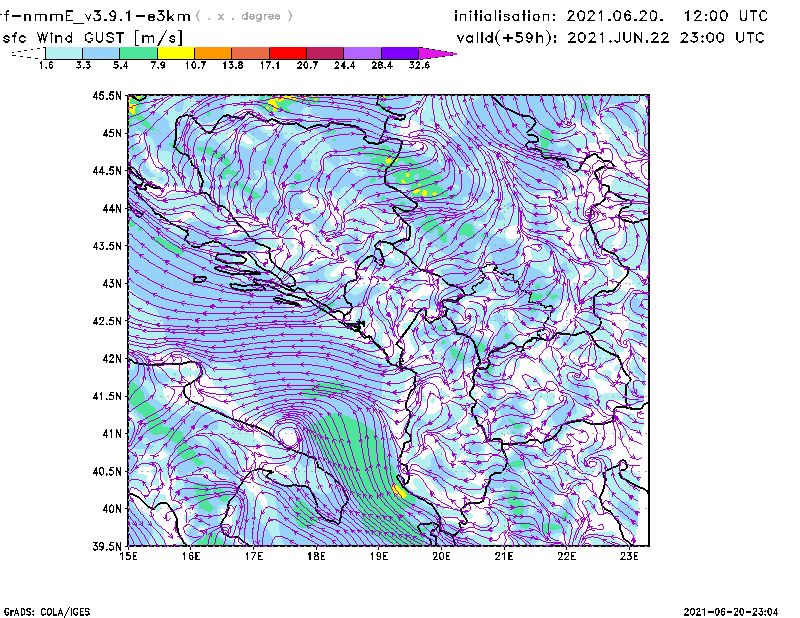This screenshot has width=800, height=618.
Task: Click the '( . x . degree )' resolution text
Action: tap(244, 16)
